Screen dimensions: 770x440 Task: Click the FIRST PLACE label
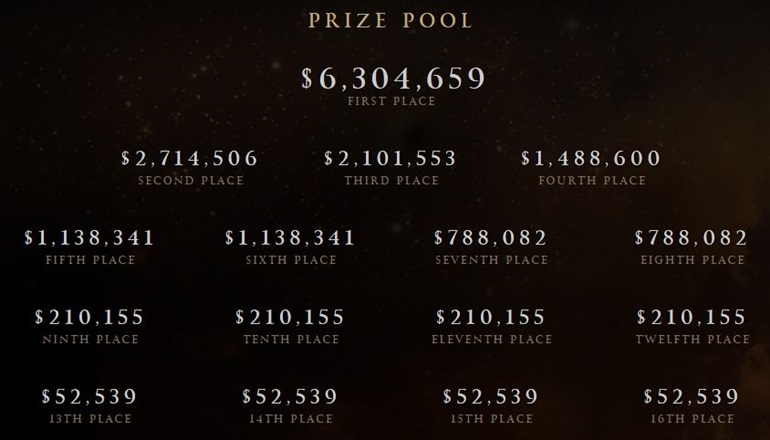[392, 101]
